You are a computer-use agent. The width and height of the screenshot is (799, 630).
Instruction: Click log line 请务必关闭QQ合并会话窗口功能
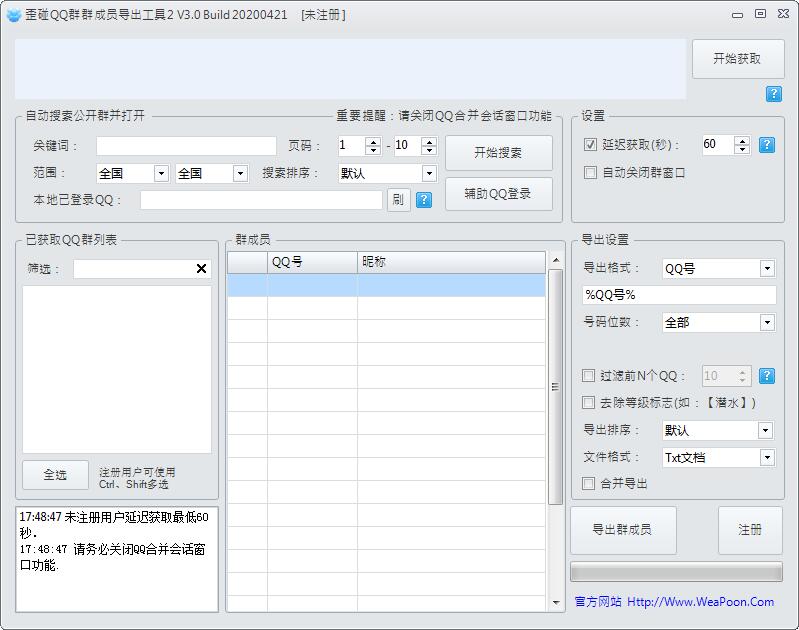point(113,557)
